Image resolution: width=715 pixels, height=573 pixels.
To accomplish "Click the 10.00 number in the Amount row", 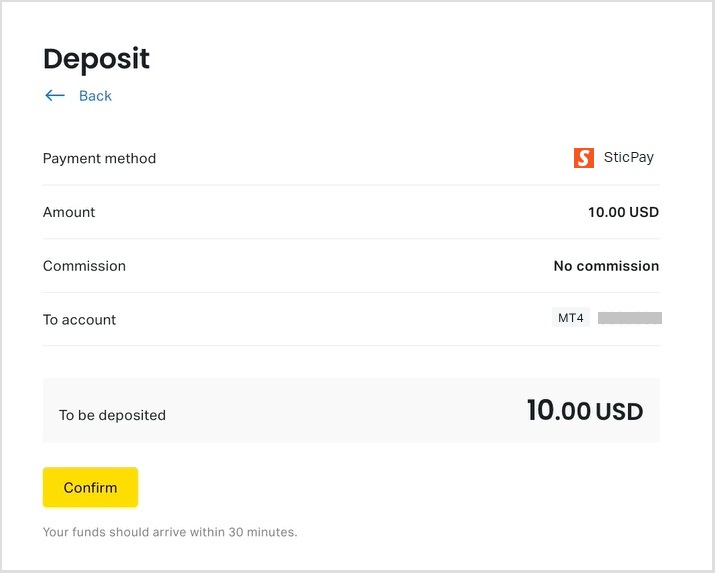I will click(606, 212).
